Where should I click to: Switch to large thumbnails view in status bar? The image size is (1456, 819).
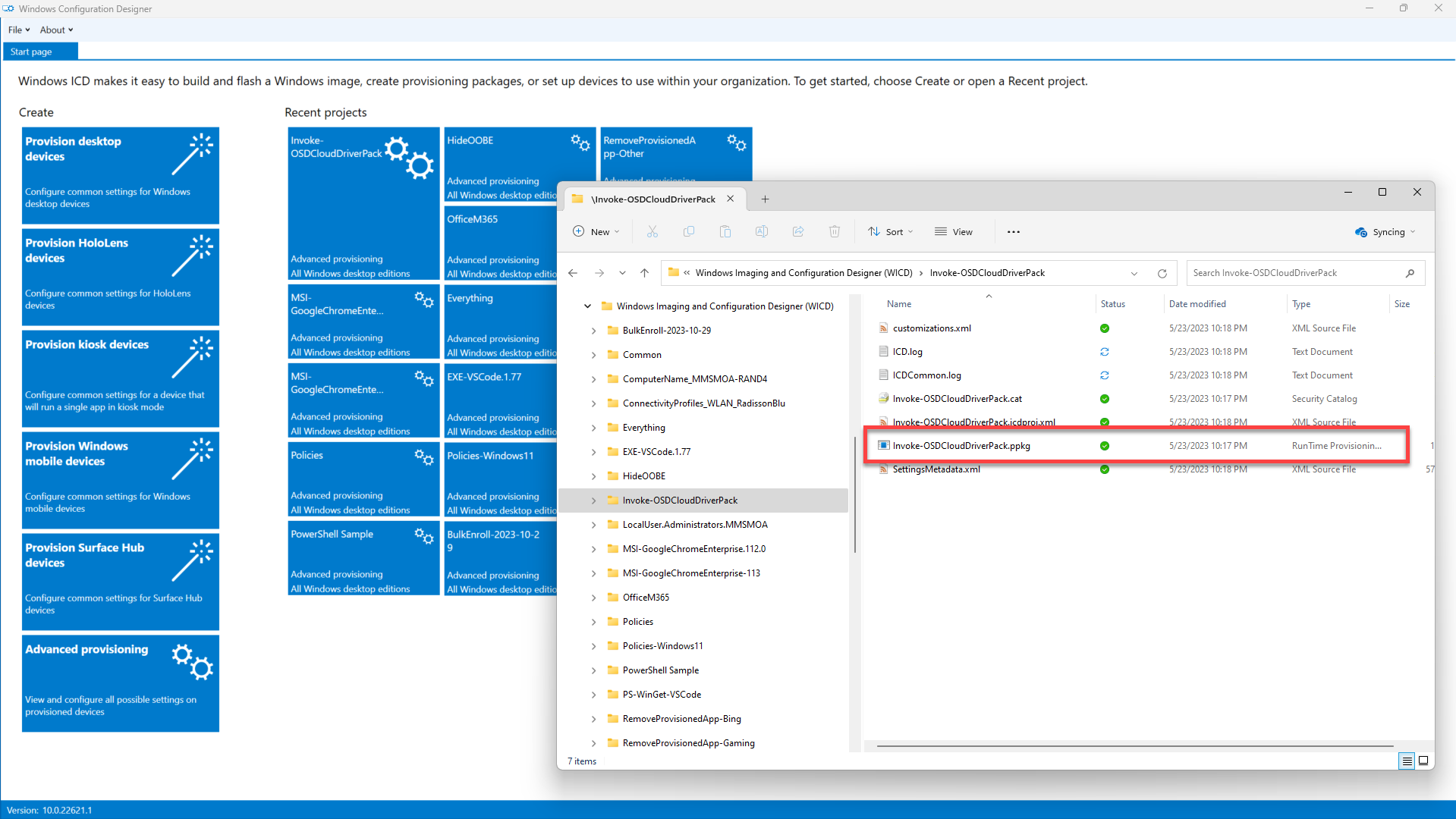coord(1423,761)
